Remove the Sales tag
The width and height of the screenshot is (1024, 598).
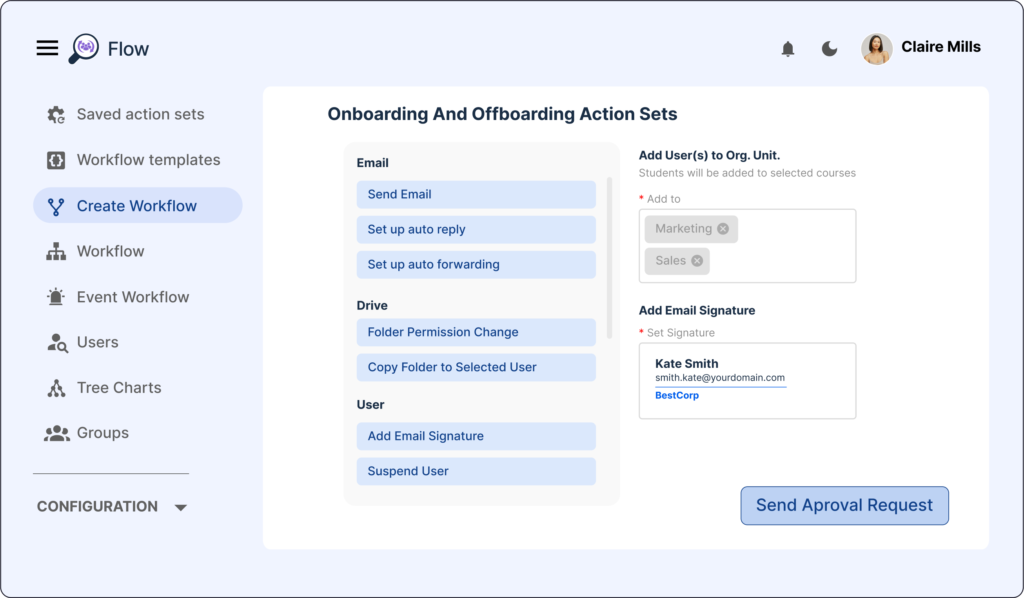coord(697,260)
